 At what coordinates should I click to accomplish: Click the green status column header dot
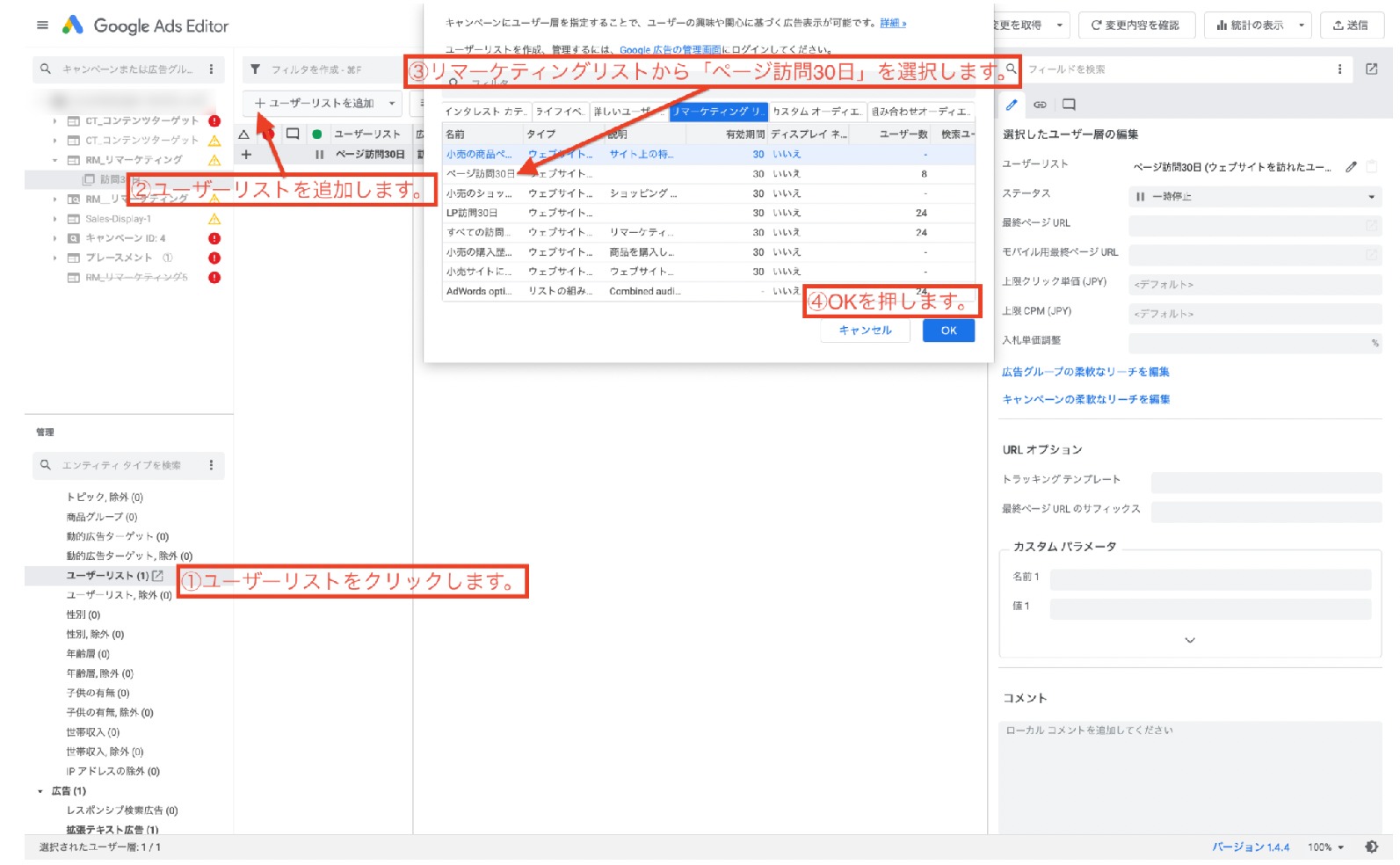pyautogui.click(x=316, y=134)
